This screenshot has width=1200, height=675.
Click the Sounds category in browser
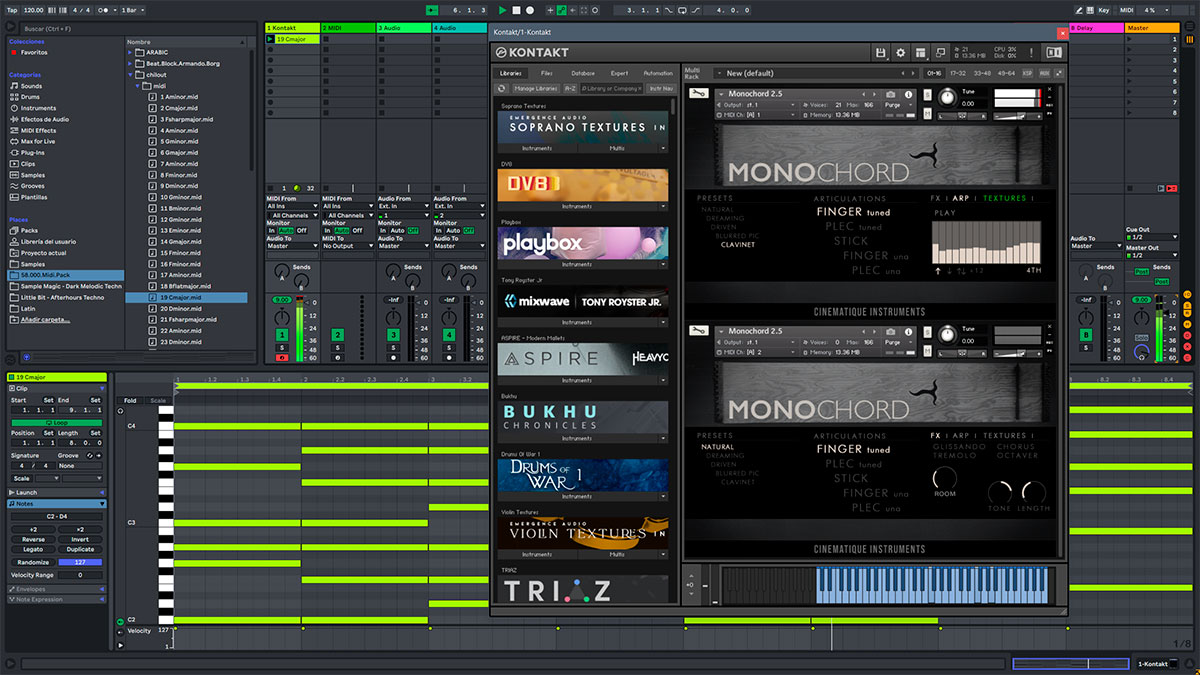pyautogui.click(x=31, y=86)
